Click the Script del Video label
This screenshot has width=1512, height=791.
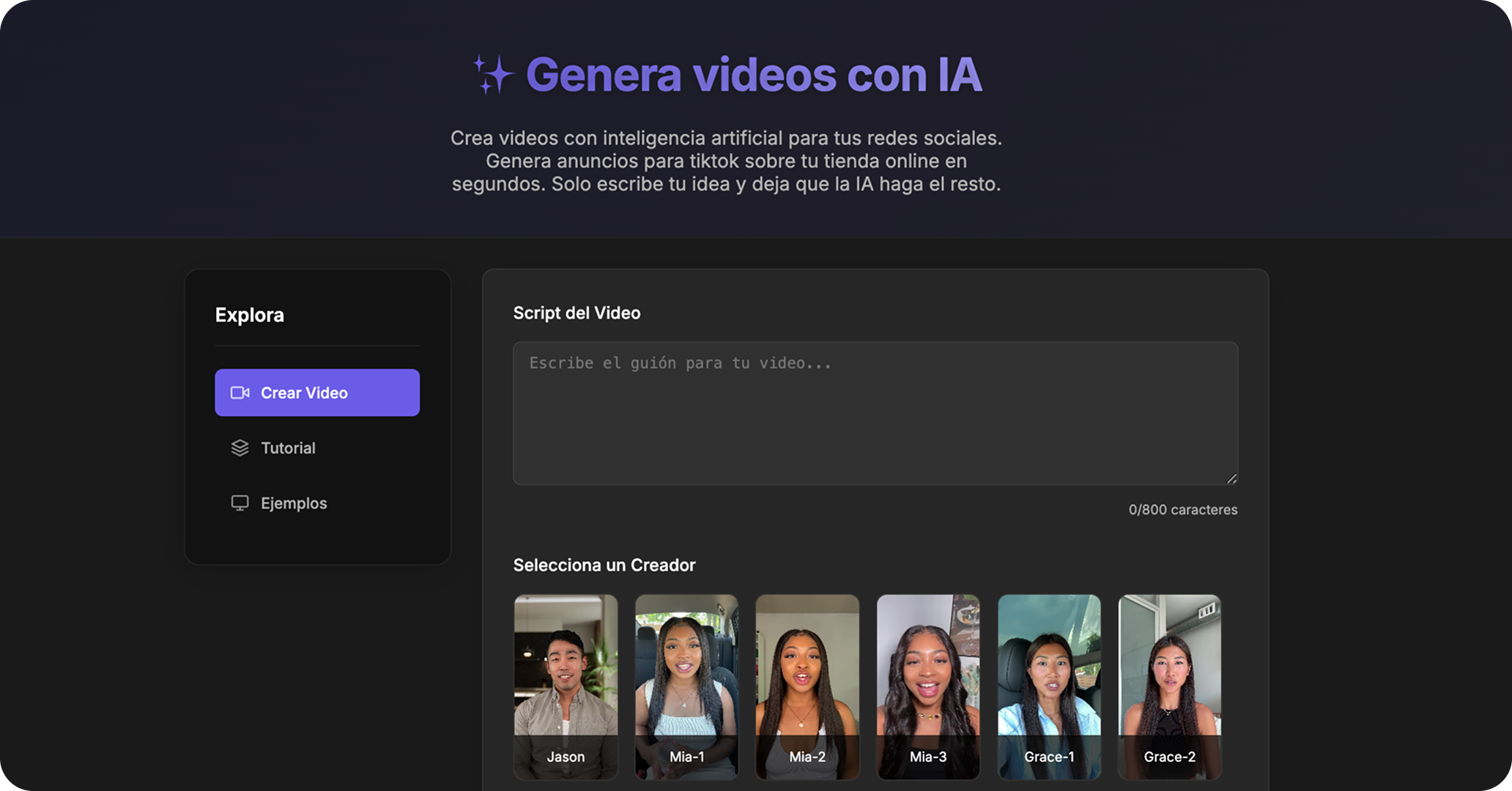577,313
